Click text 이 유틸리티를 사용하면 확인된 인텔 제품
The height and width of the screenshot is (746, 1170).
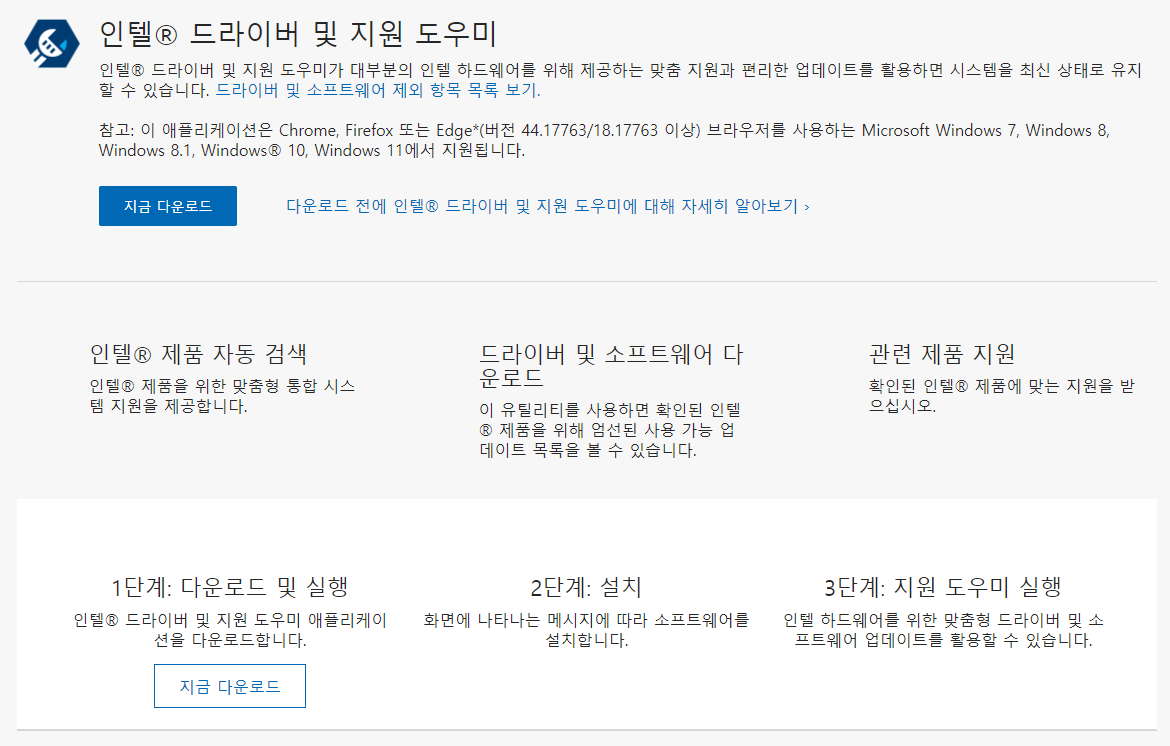(x=610, y=430)
